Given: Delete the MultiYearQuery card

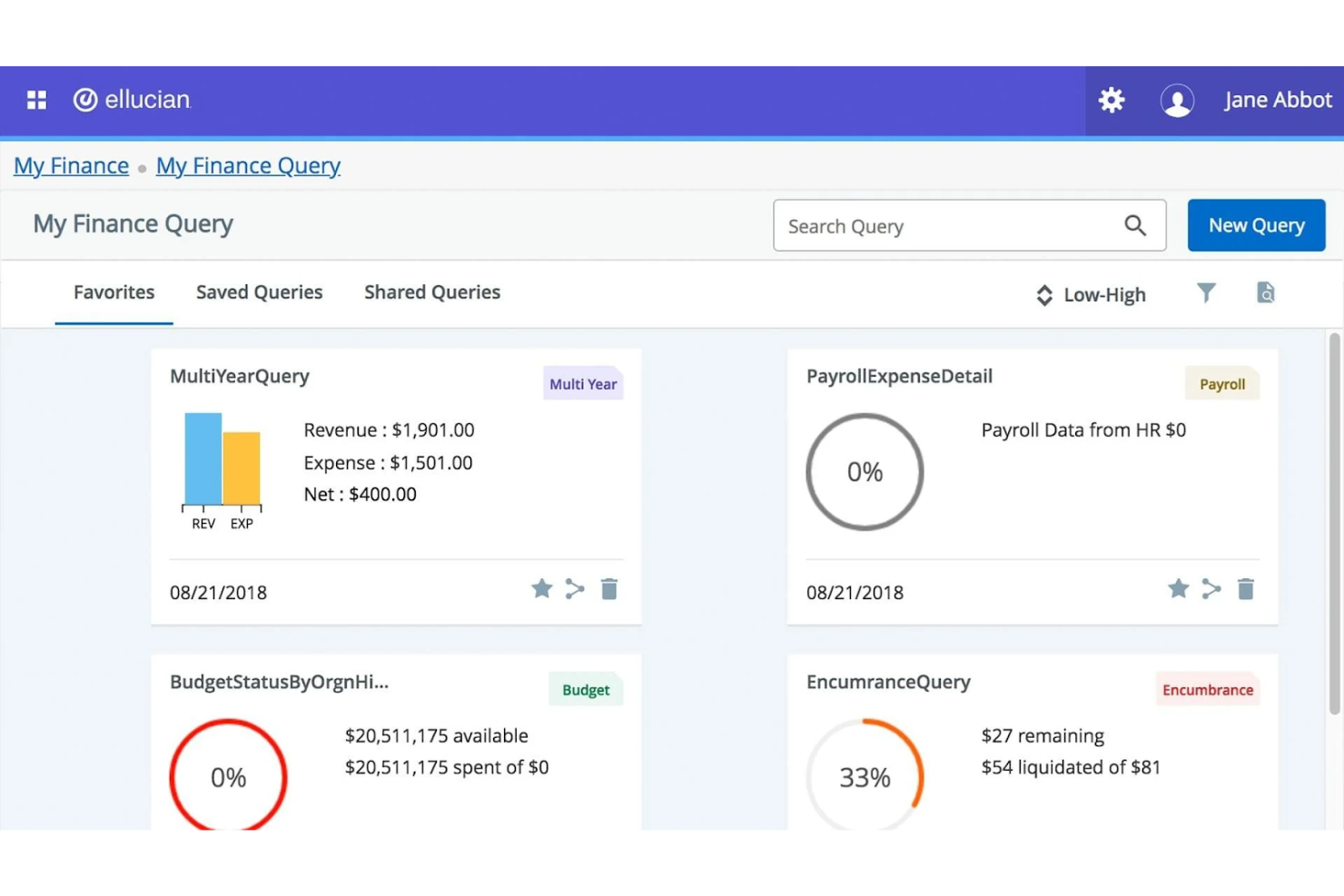Looking at the screenshot, I should click(609, 589).
